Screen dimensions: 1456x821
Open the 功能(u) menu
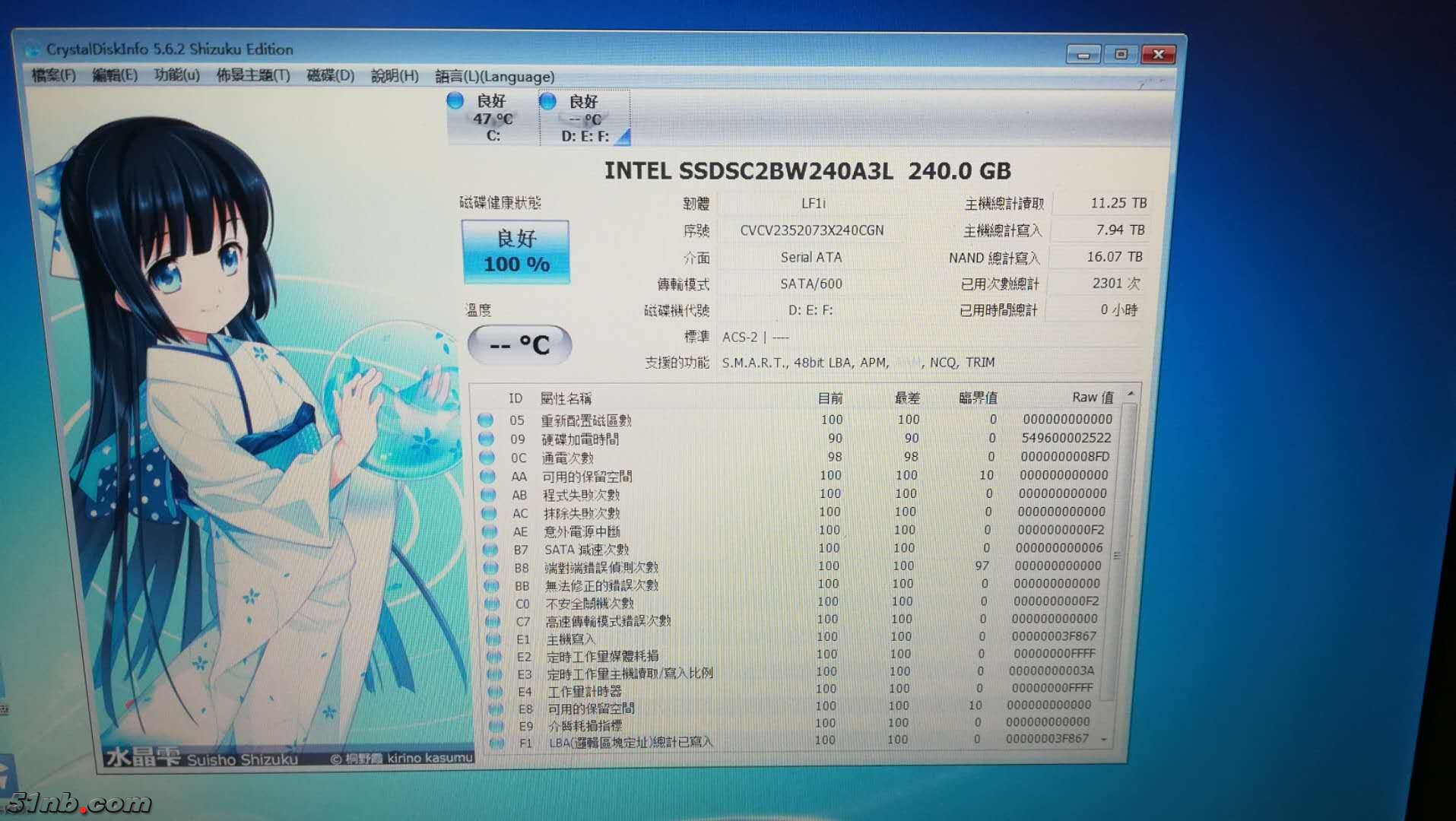coord(176,75)
